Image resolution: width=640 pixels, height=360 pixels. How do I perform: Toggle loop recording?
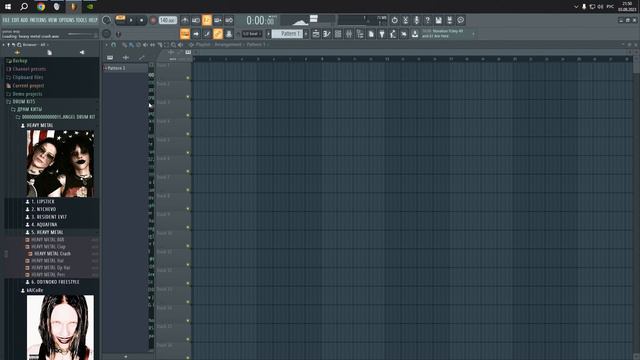pyautogui.click(x=229, y=20)
